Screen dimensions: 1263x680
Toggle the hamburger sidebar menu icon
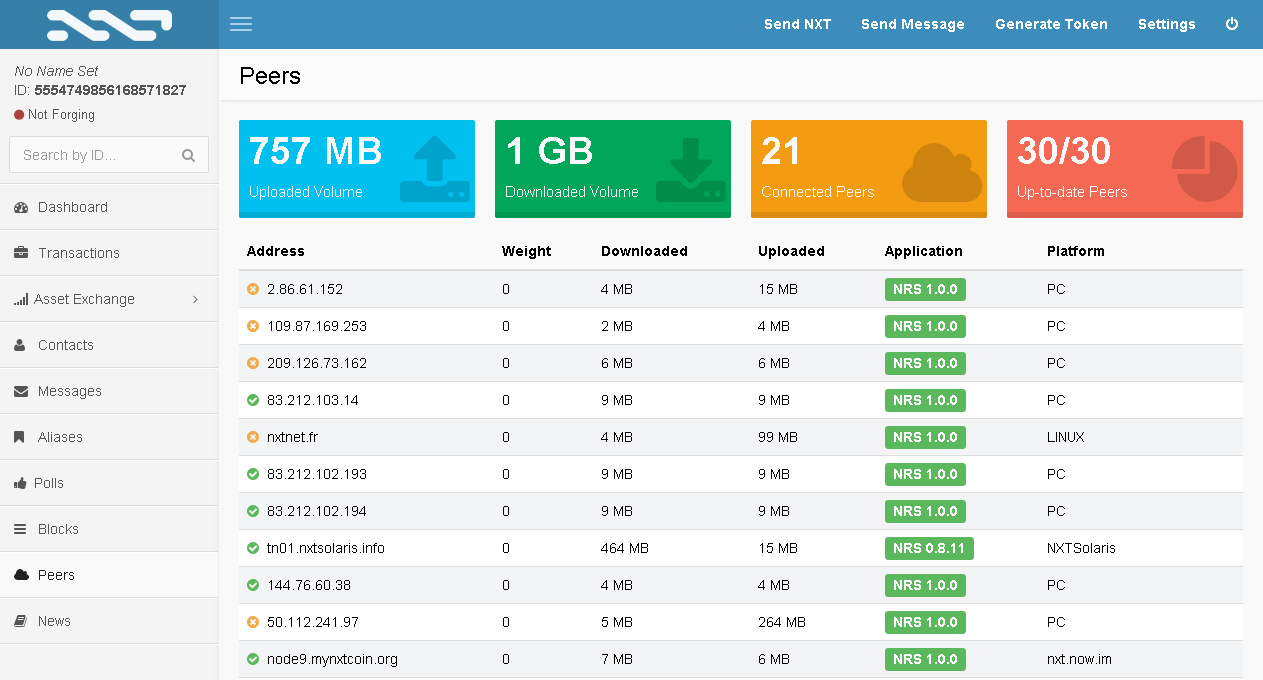(x=241, y=24)
